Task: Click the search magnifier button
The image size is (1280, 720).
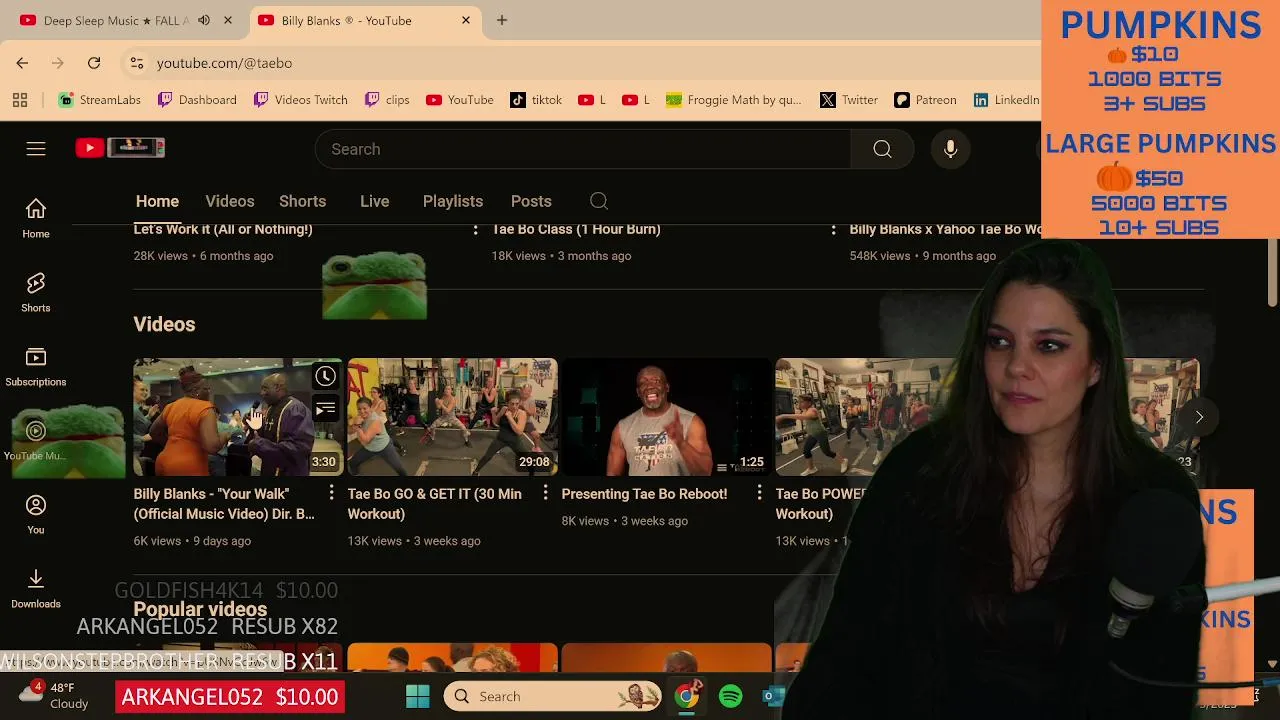Action: point(882,149)
